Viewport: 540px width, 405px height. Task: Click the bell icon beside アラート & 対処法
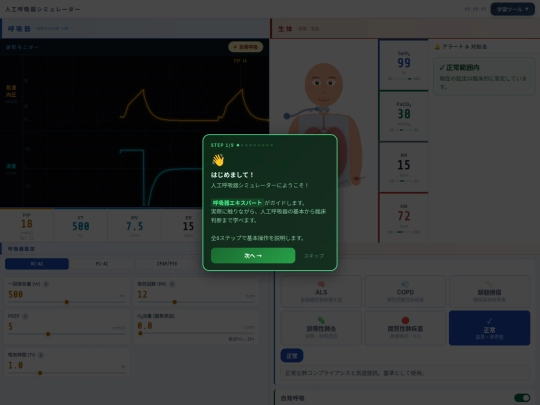[437, 47]
